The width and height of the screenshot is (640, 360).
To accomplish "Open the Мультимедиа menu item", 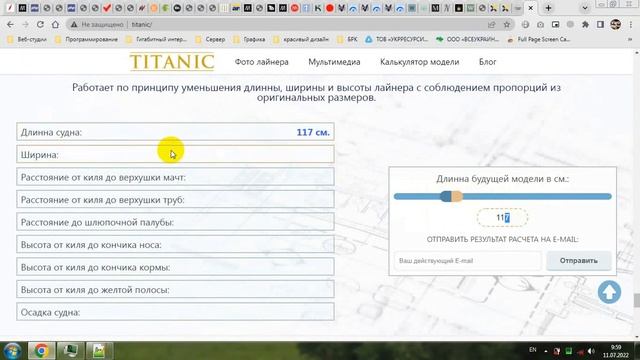I will [x=334, y=62].
